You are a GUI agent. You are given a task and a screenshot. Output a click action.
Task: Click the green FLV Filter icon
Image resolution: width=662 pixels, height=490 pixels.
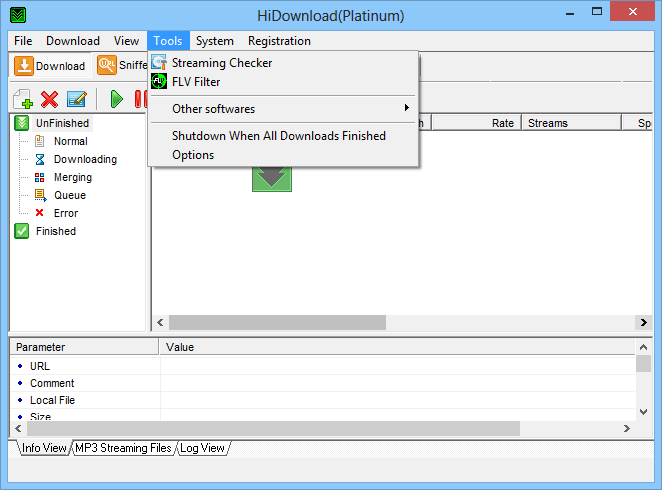click(159, 81)
